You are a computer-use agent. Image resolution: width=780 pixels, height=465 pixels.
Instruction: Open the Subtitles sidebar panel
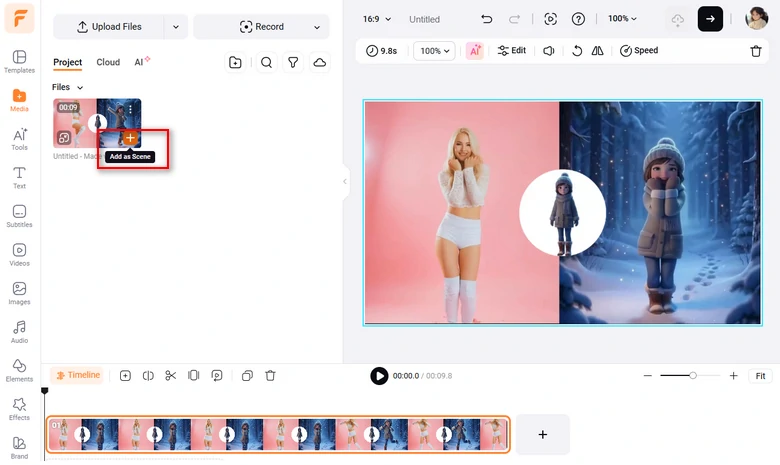pyautogui.click(x=19, y=216)
